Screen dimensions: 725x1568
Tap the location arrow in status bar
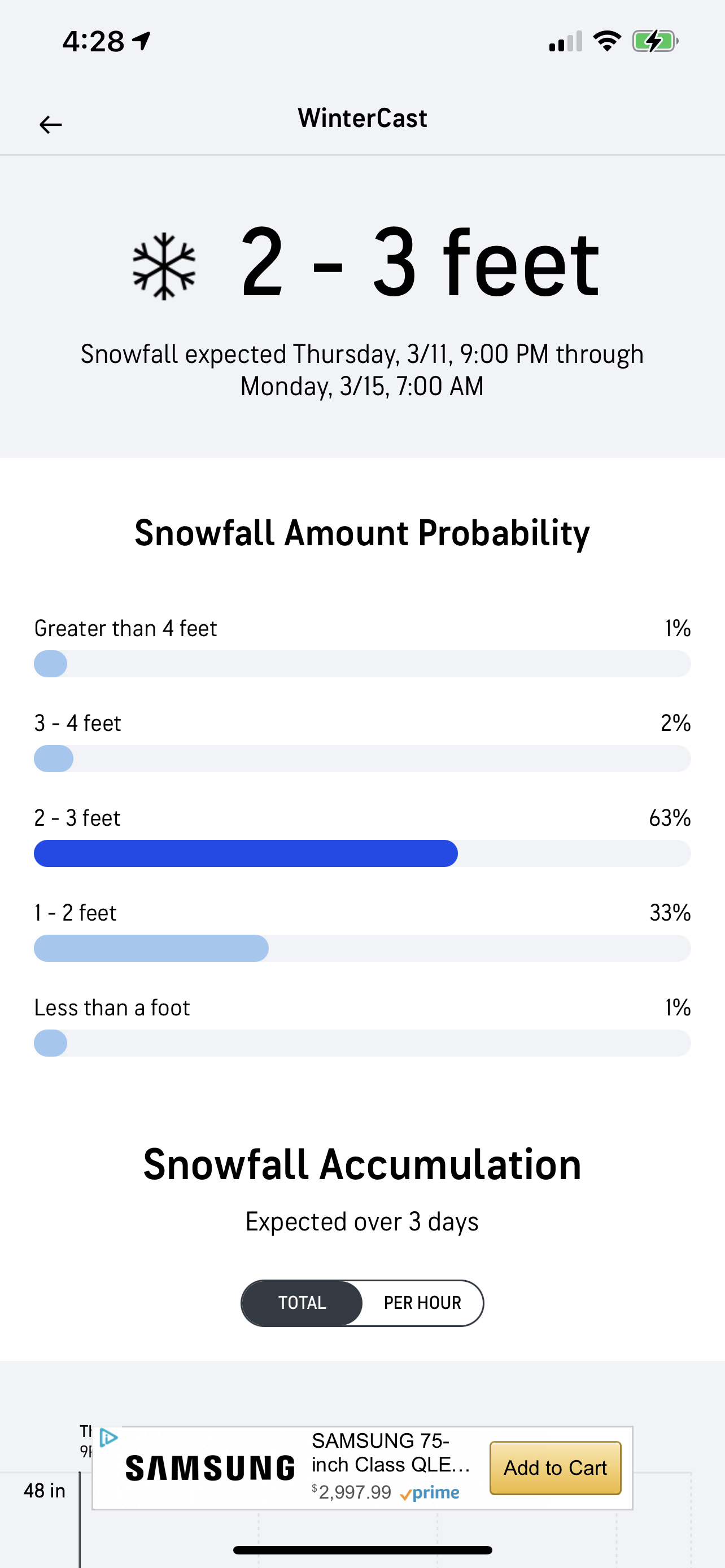142,41
